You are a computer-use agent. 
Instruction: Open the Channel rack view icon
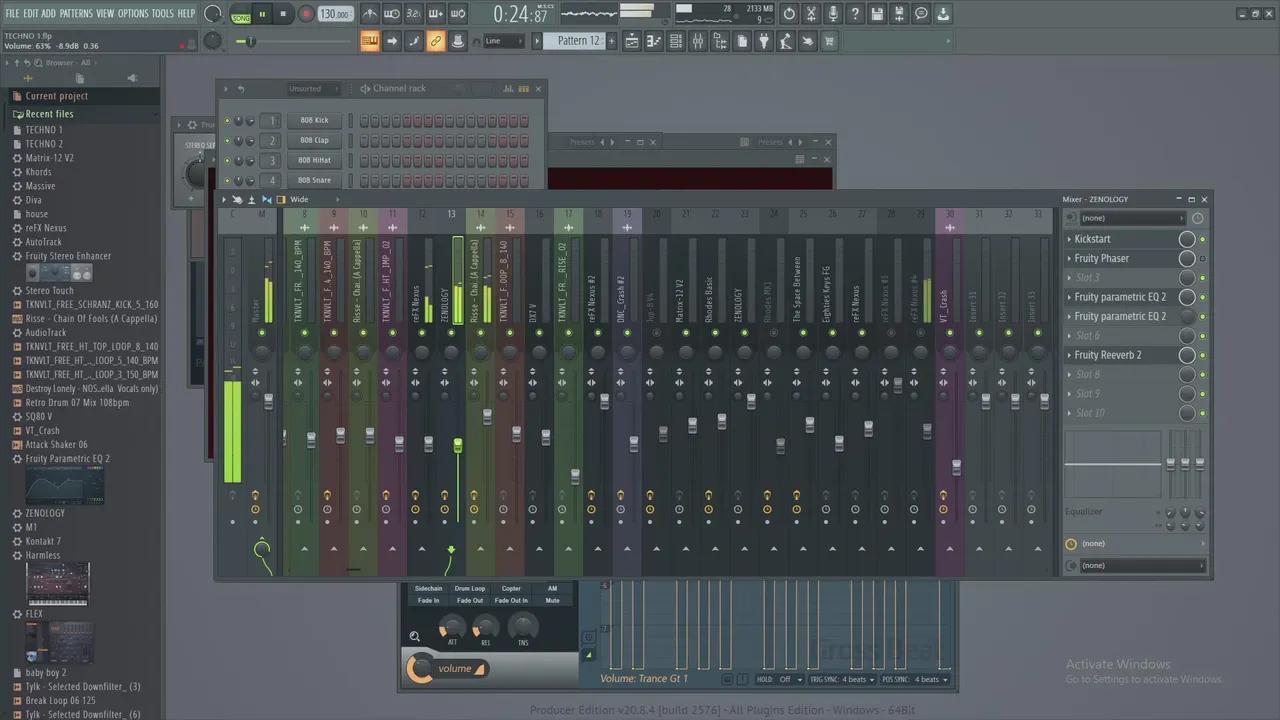tap(677, 41)
